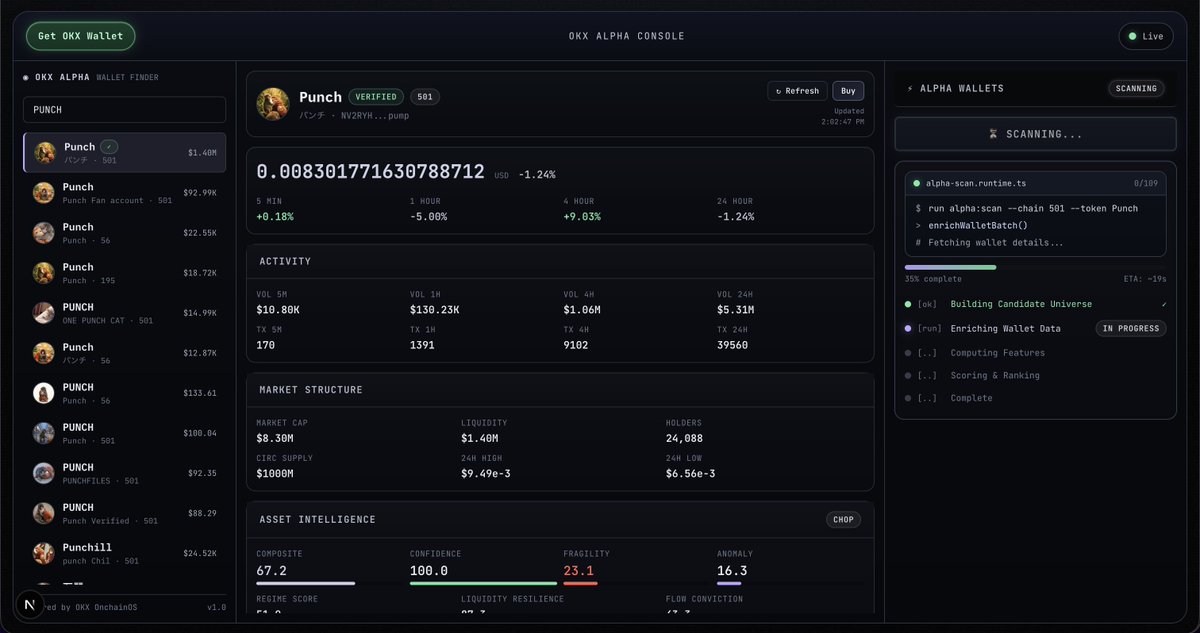Select the avatar of the Punch 195 row
This screenshot has width=1200, height=633.
43,273
